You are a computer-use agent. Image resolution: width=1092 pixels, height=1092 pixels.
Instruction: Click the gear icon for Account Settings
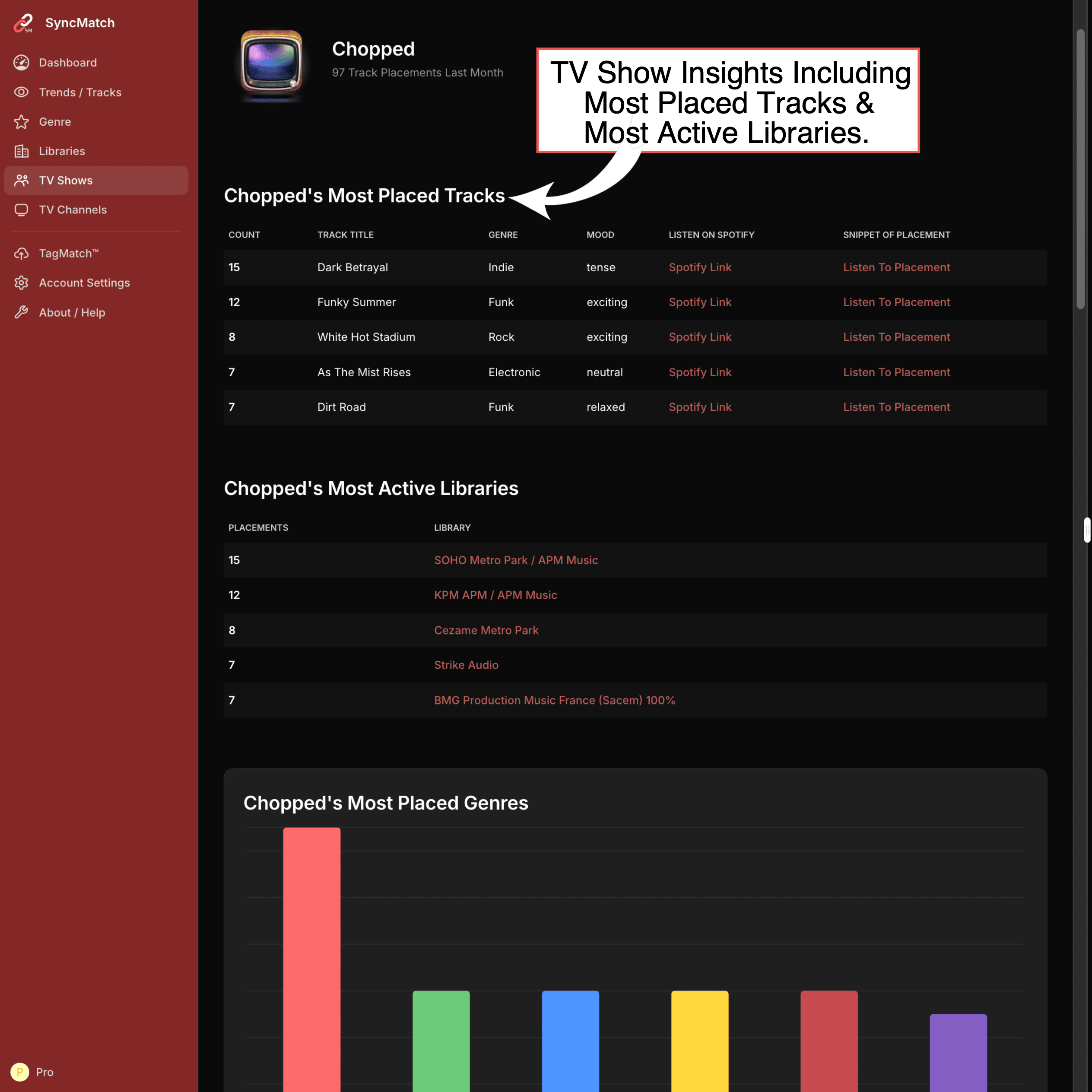(22, 283)
